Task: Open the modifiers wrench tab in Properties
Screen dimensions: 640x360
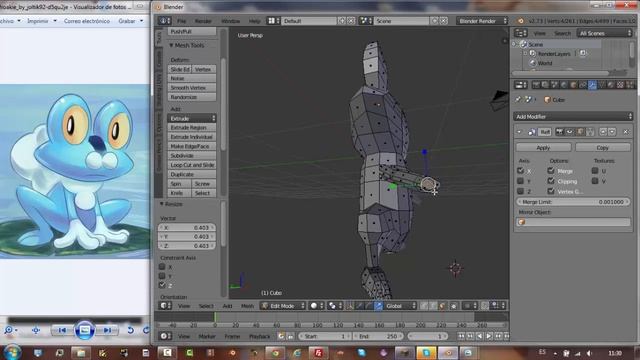Action: [592, 85]
